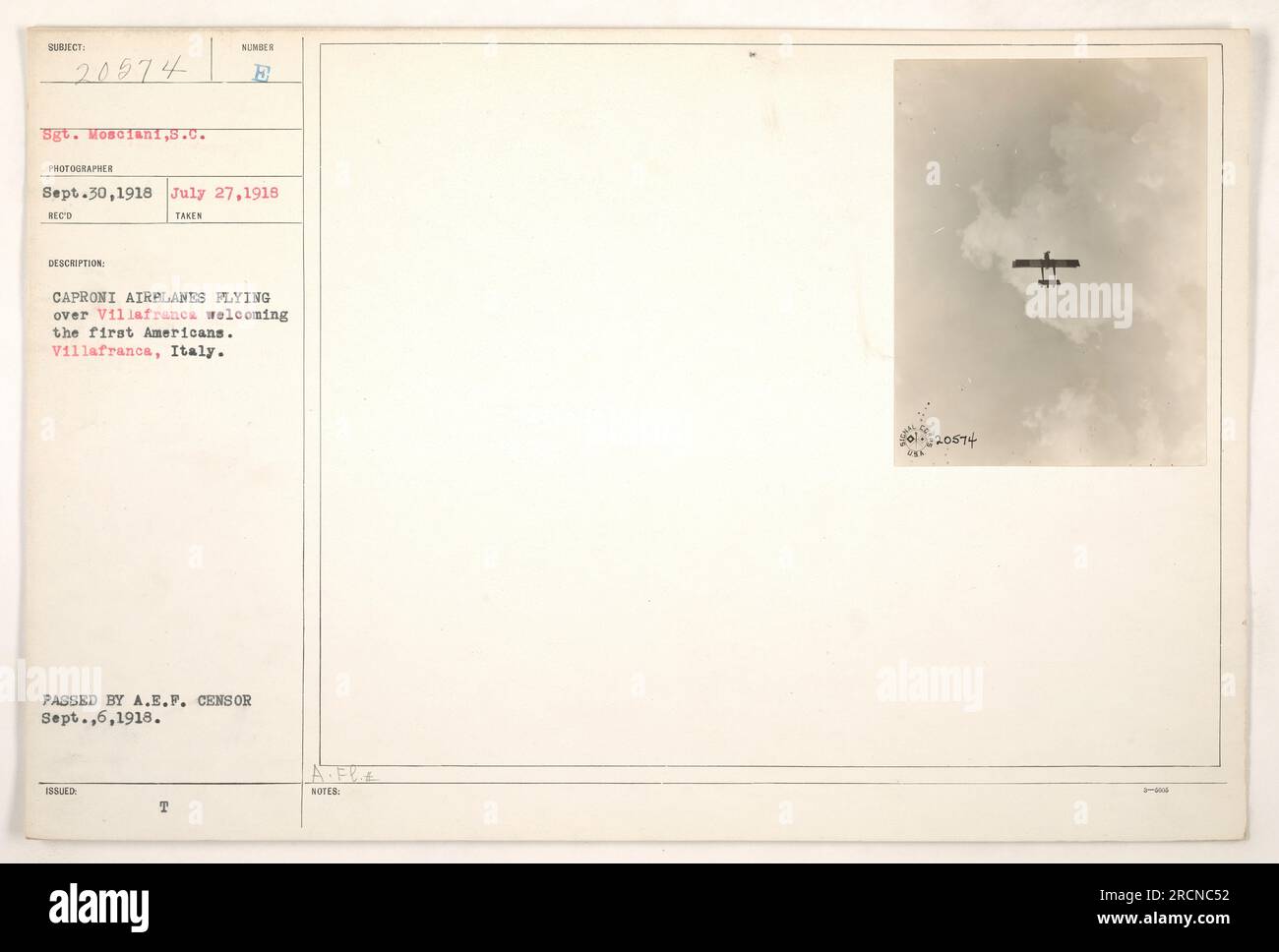
Task: Click the Caproni airplane silhouette
Action: tap(1047, 268)
